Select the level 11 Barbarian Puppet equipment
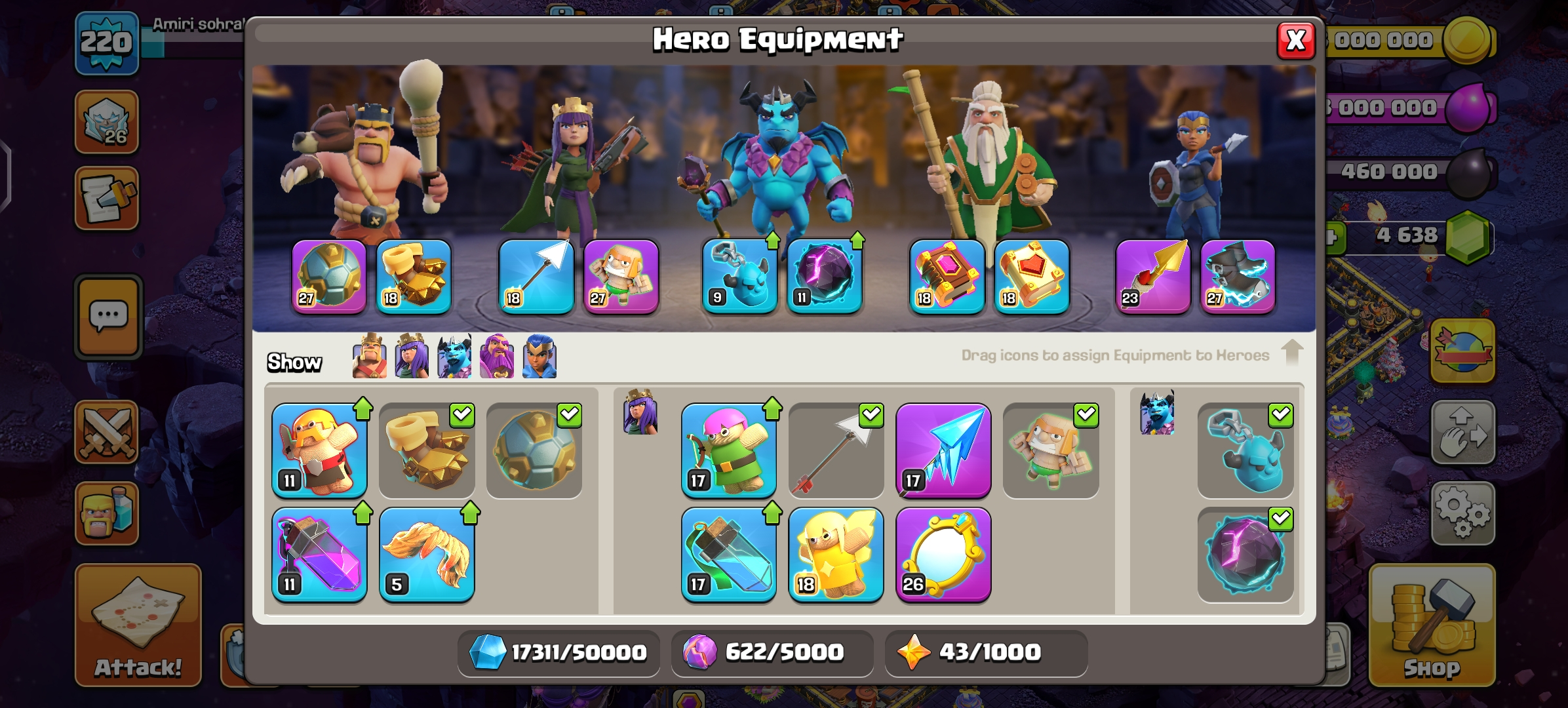This screenshot has width=1568, height=708. point(319,450)
